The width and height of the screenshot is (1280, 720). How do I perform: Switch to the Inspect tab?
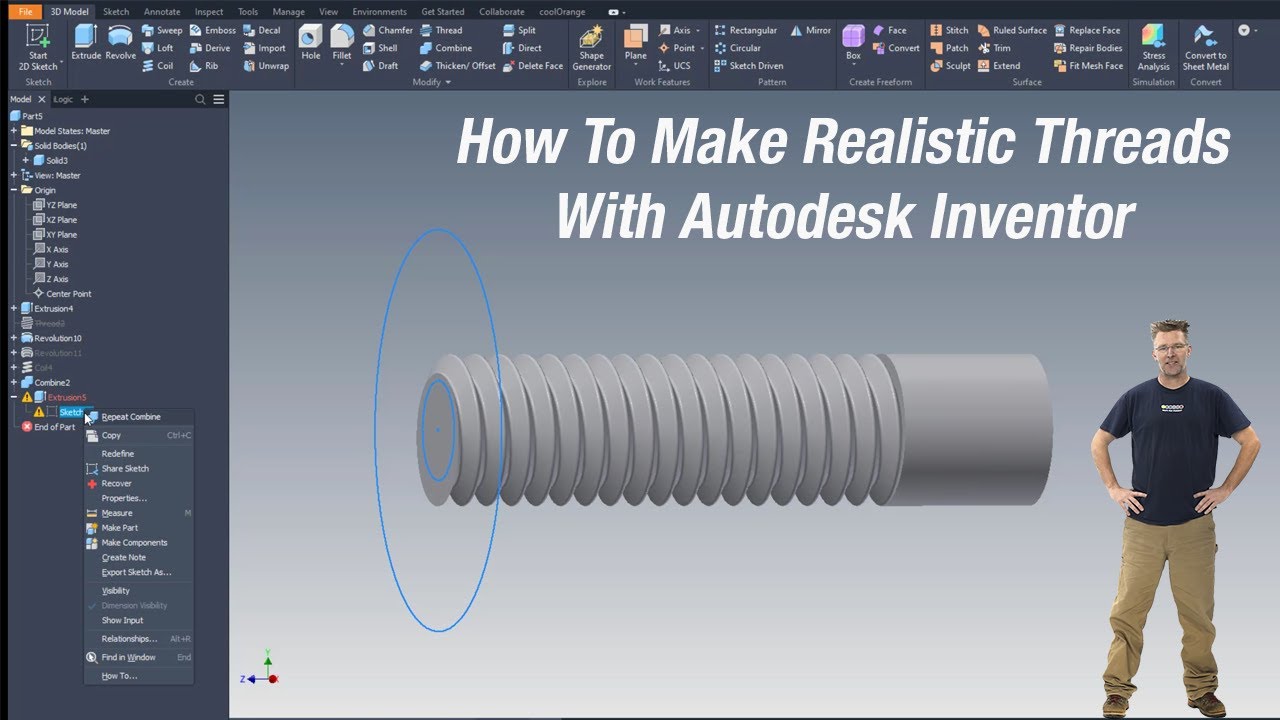(x=209, y=12)
